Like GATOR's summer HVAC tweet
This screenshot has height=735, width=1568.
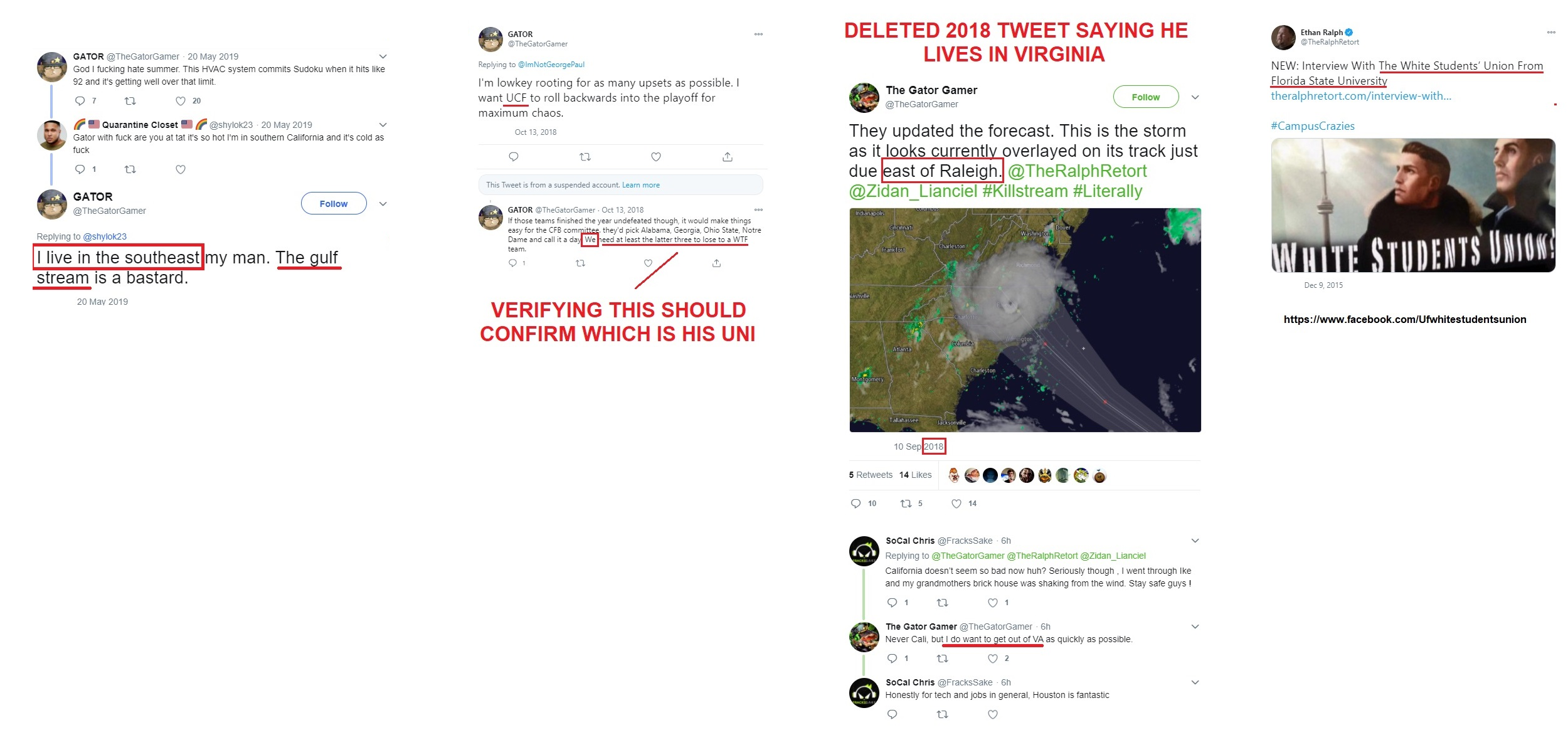pyautogui.click(x=181, y=101)
